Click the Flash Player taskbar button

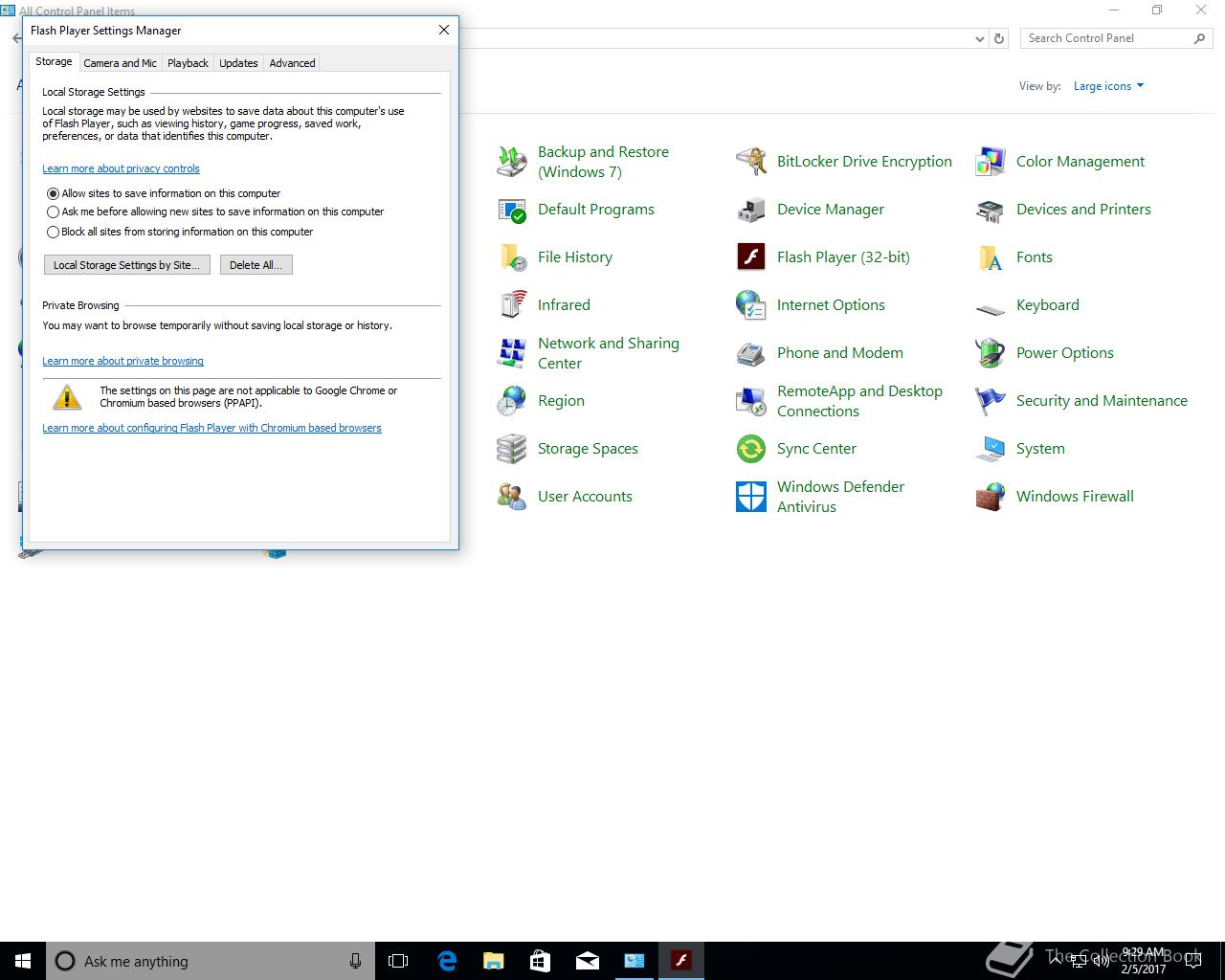[680, 961]
